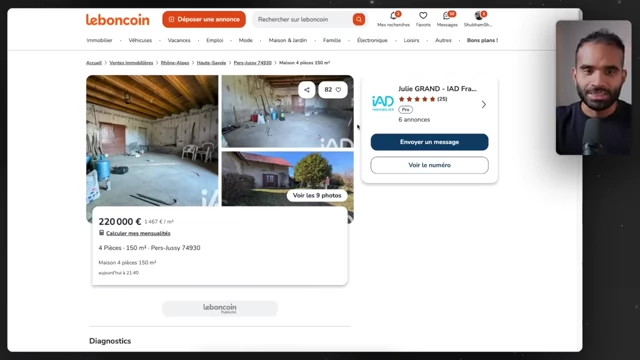Open the Famille category menu
Viewport: 640px width, 360px height.
click(x=332, y=40)
